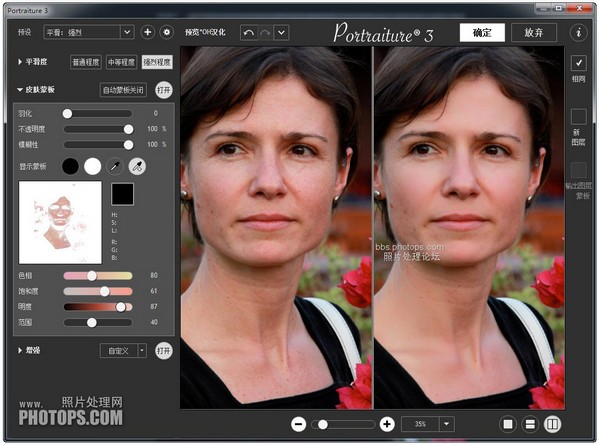599x445 pixels.
Task: Open the undo history dropdown arrow
Action: (281, 33)
